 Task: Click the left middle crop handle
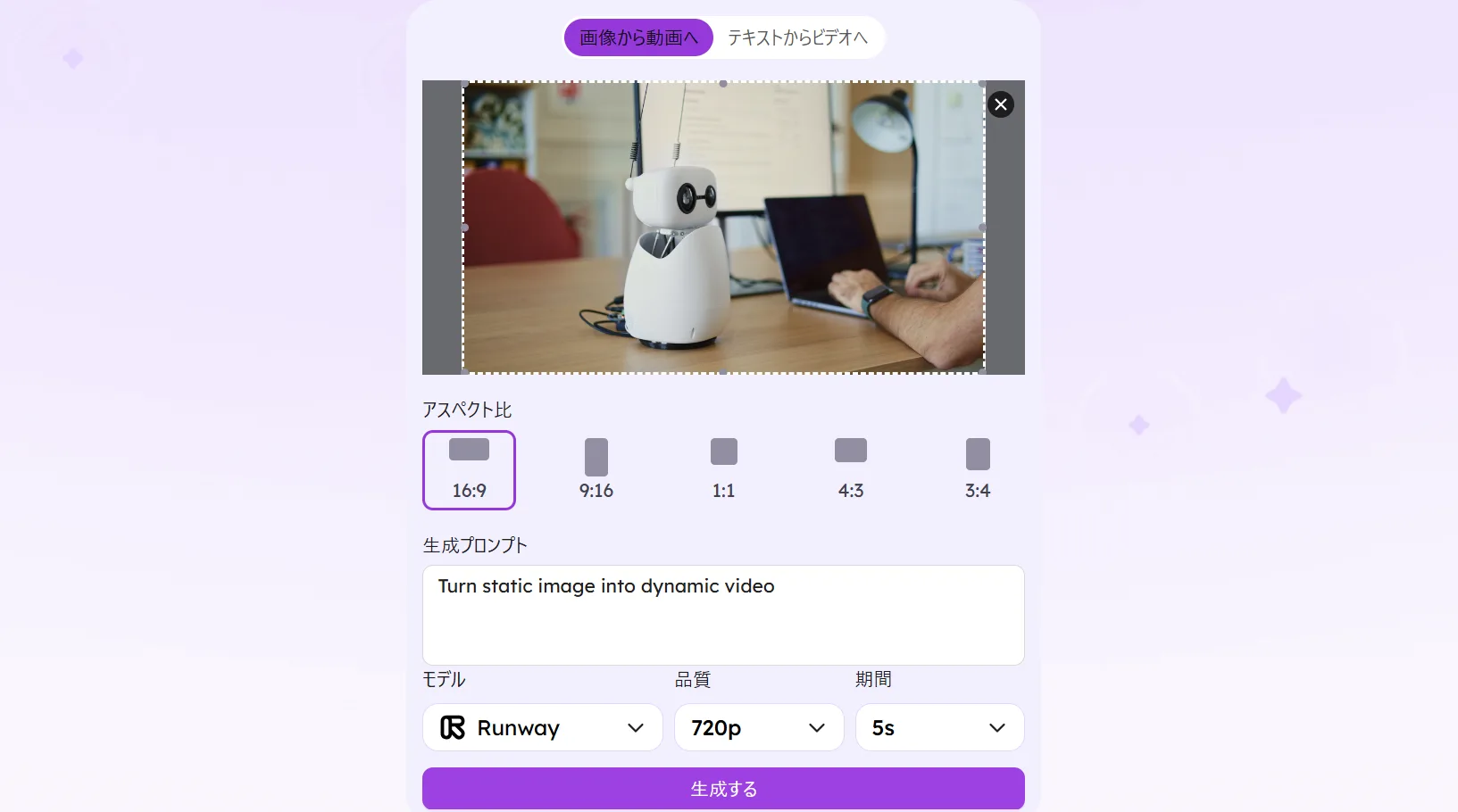464,228
